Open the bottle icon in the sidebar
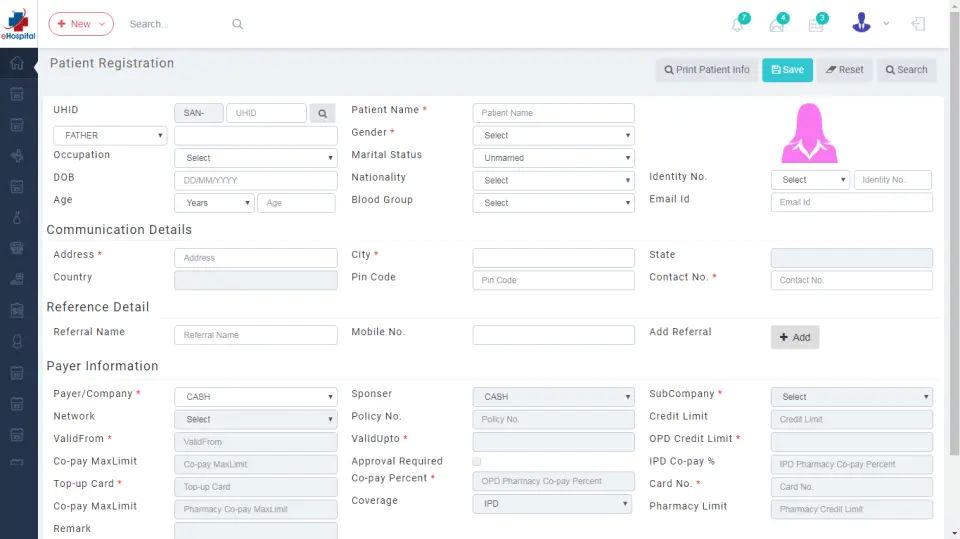The height and width of the screenshot is (539, 960). tap(17, 217)
